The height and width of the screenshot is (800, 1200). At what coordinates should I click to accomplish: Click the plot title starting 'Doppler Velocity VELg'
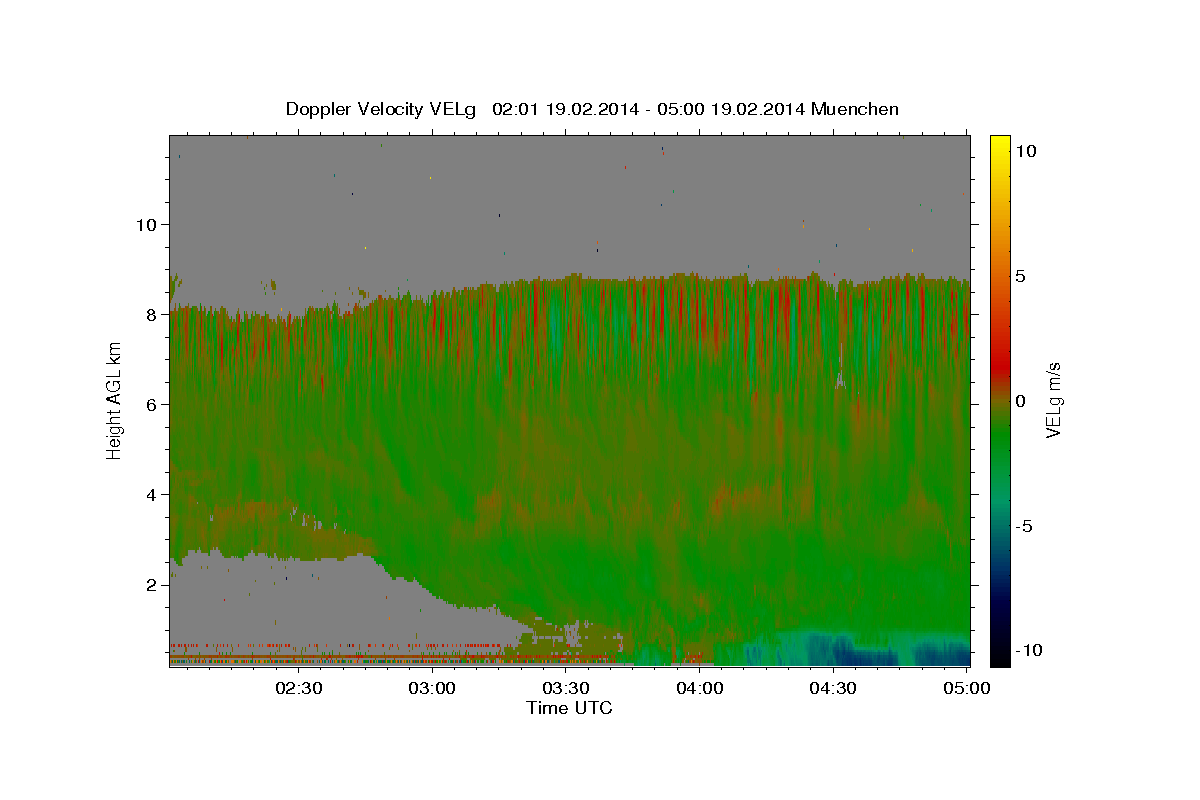(592, 109)
